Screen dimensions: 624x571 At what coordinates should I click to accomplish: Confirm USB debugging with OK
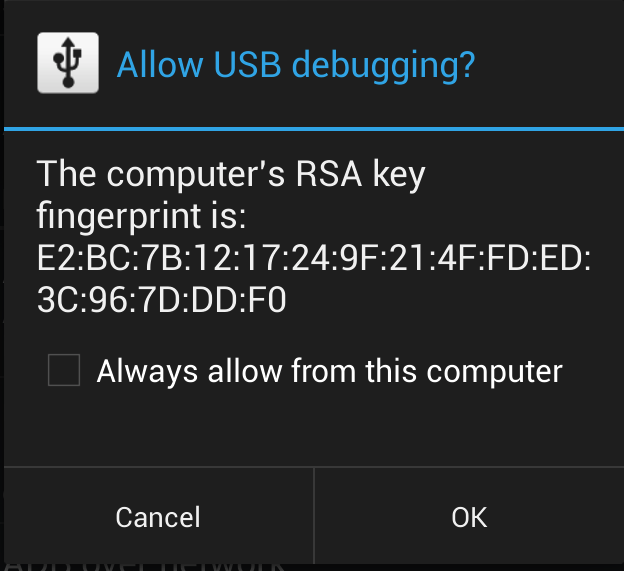[x=469, y=517]
